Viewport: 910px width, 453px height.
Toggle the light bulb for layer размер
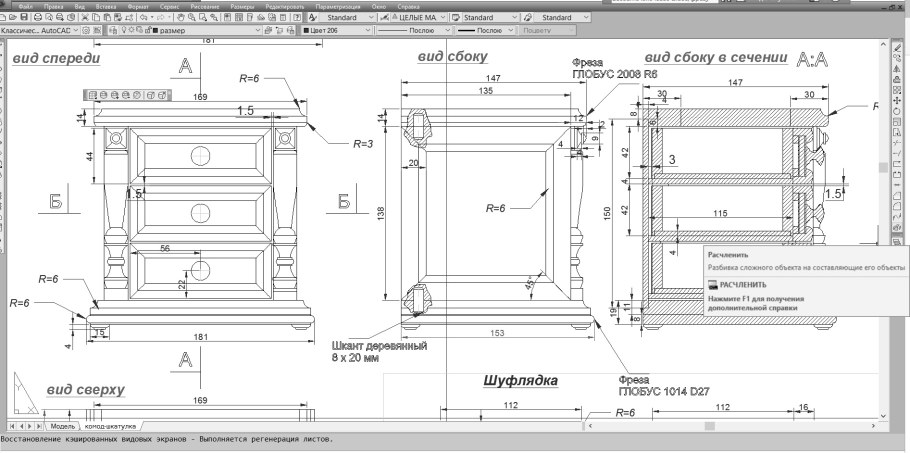pyautogui.click(x=125, y=32)
